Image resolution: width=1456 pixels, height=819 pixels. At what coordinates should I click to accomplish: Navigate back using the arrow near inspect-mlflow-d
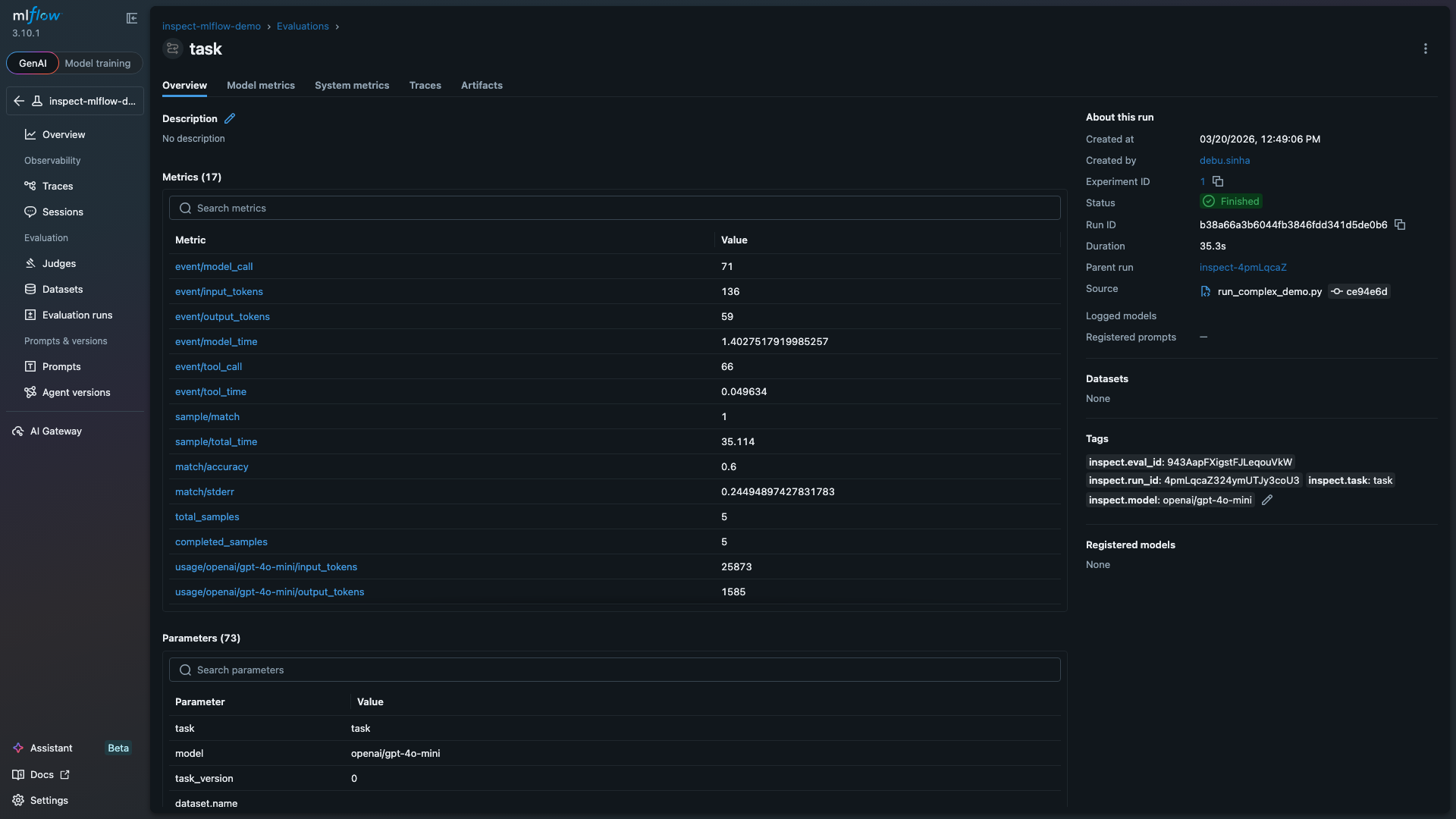tap(19, 101)
